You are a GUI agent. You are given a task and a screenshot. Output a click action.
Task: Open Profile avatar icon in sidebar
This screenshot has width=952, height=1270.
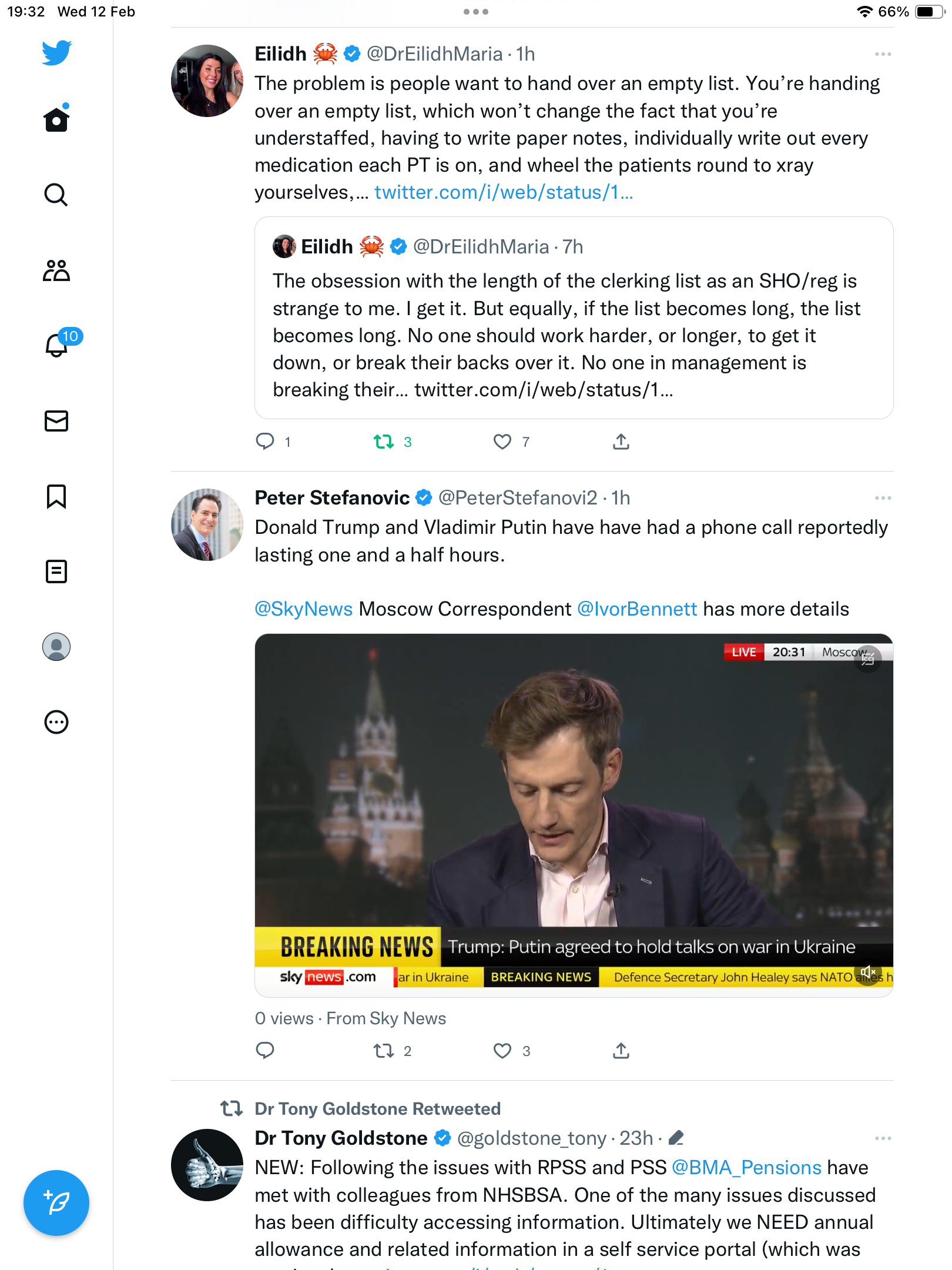point(56,647)
